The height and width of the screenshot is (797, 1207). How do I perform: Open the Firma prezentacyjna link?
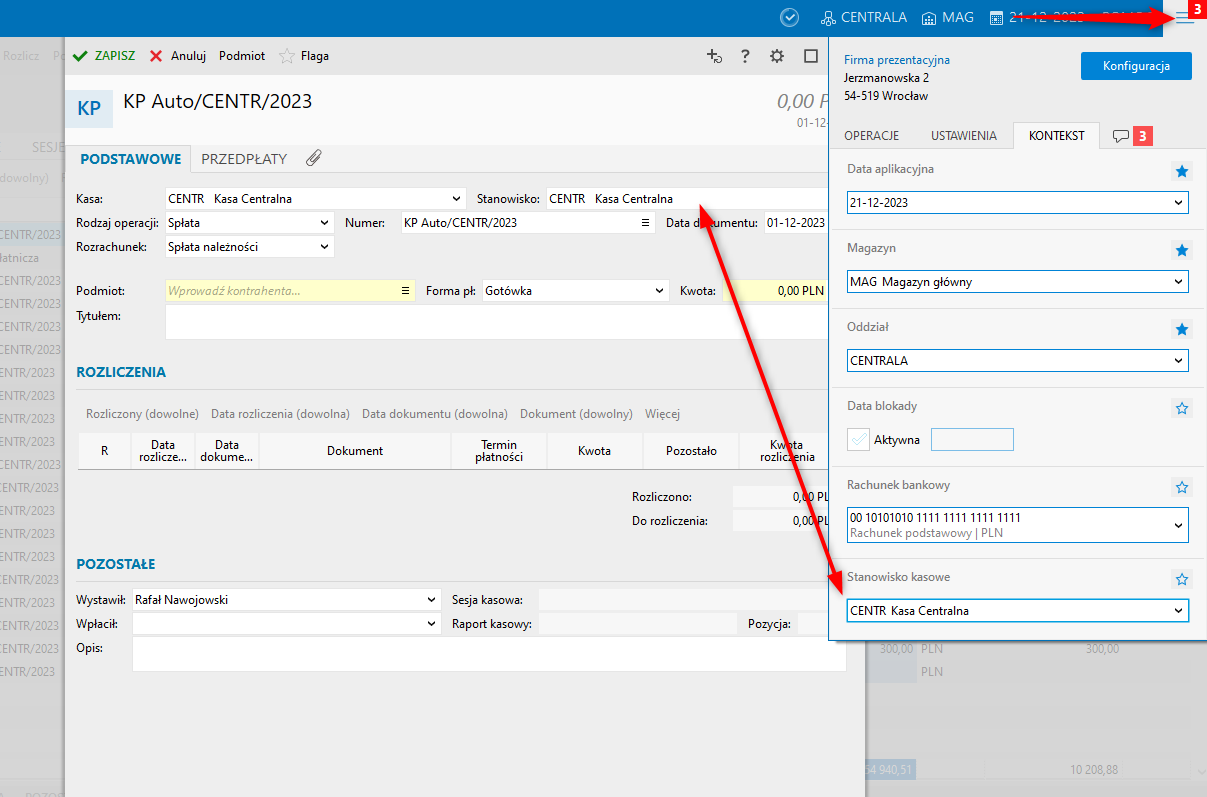click(x=897, y=60)
